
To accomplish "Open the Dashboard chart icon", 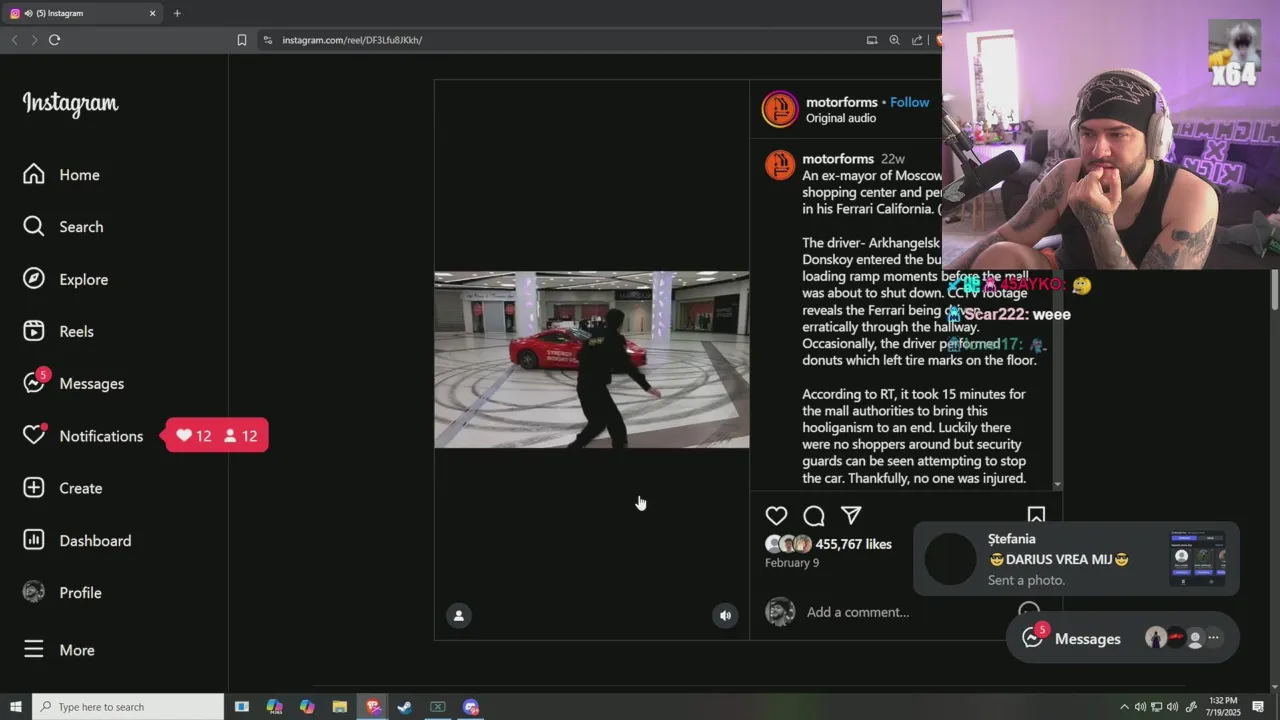I will (x=34, y=540).
